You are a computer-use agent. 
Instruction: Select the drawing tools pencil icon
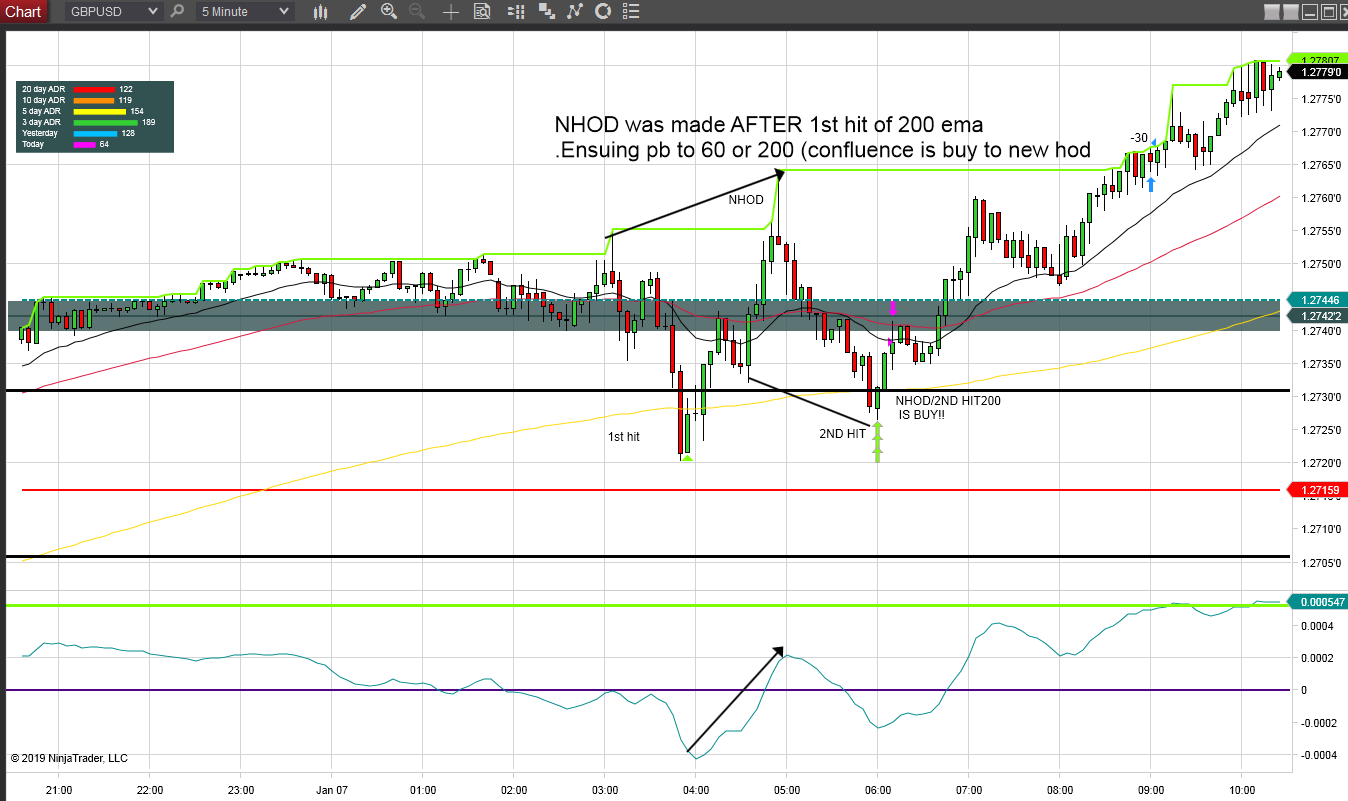(x=358, y=12)
